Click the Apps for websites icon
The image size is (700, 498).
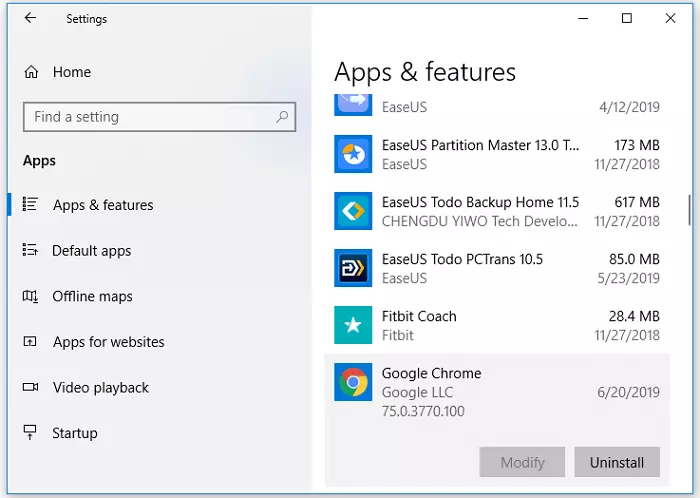(30, 342)
